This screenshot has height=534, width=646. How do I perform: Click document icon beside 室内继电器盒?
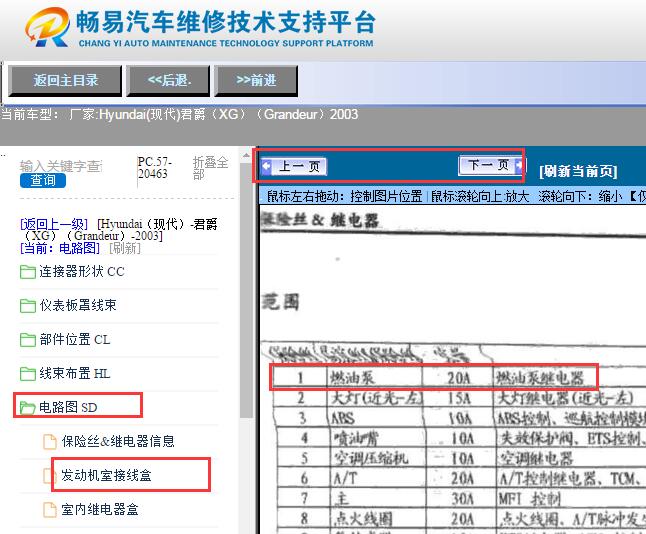click(50, 510)
